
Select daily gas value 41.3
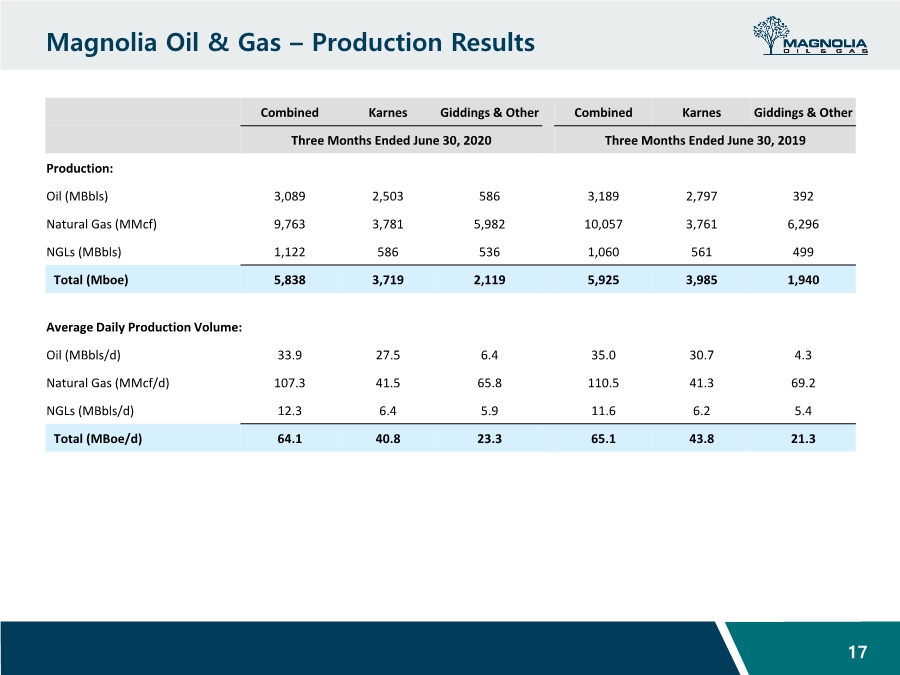click(x=701, y=383)
